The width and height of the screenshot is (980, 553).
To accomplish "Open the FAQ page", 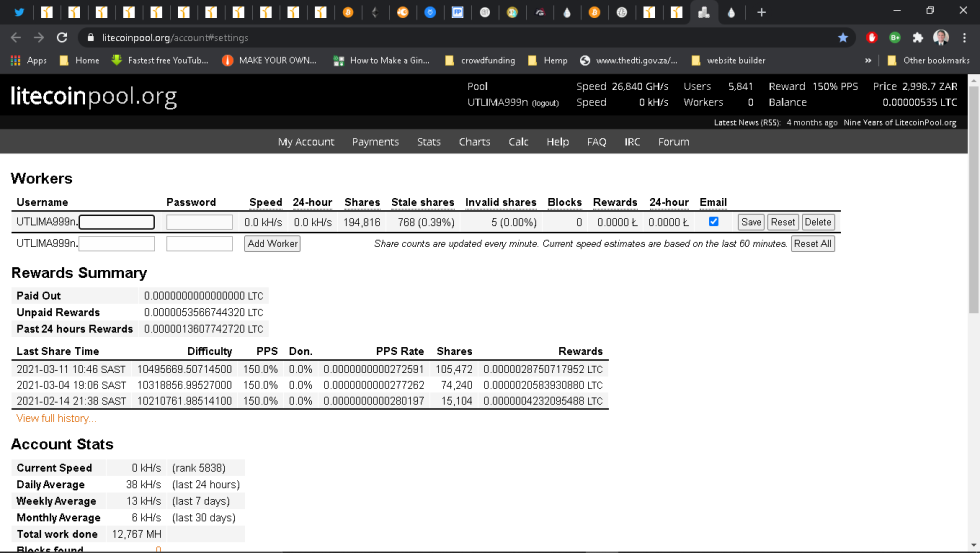I will point(596,142).
